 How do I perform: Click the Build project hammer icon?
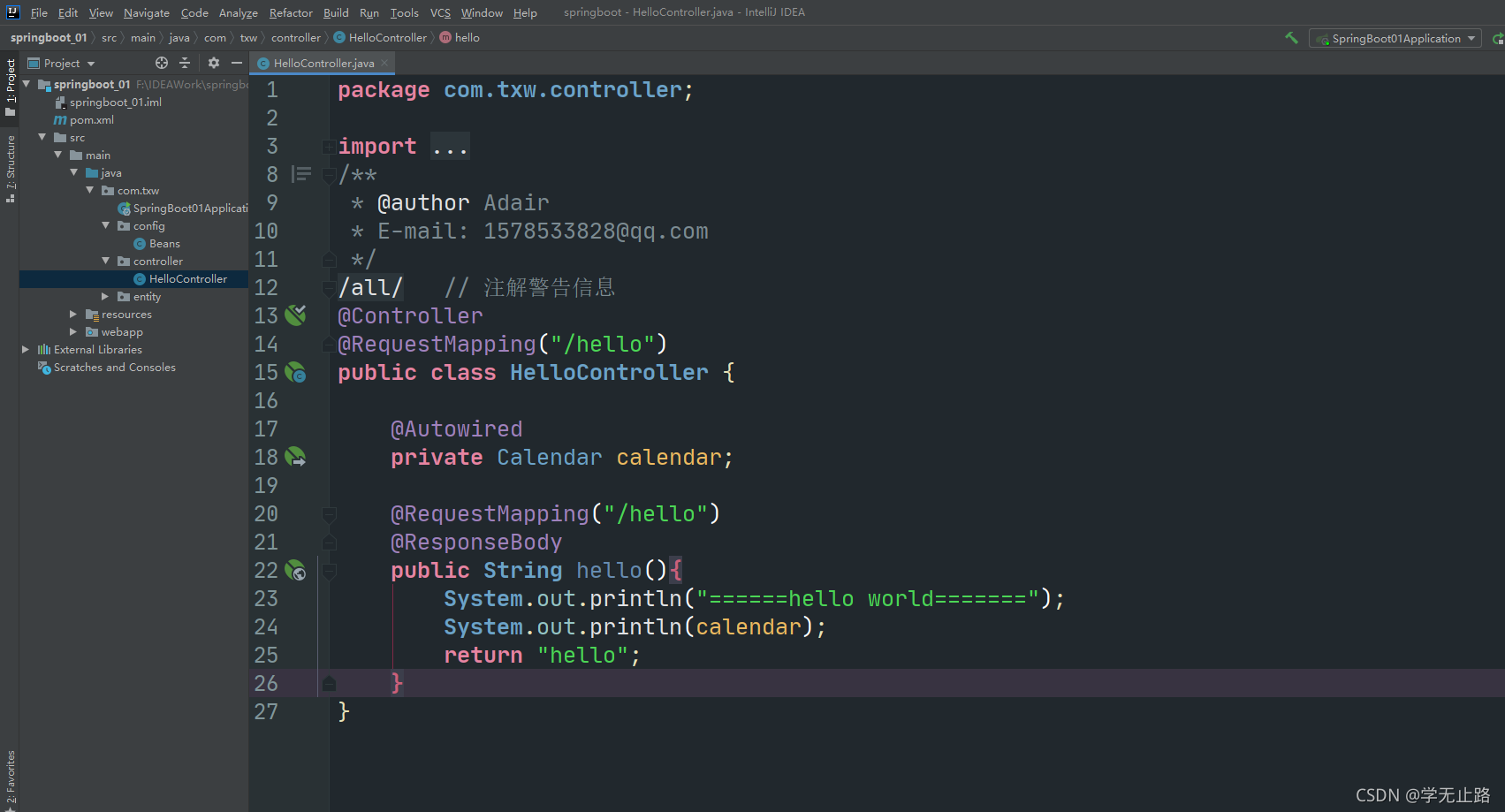tap(1291, 38)
